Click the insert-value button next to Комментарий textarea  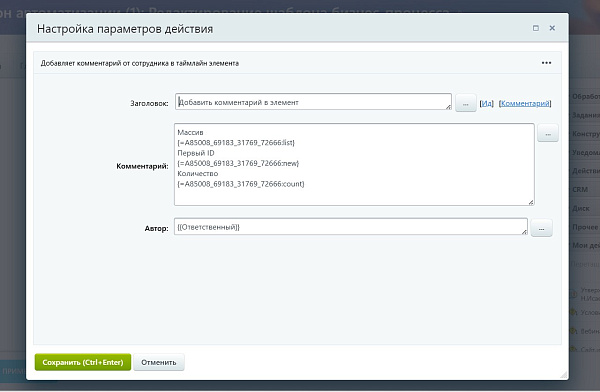click(x=548, y=133)
